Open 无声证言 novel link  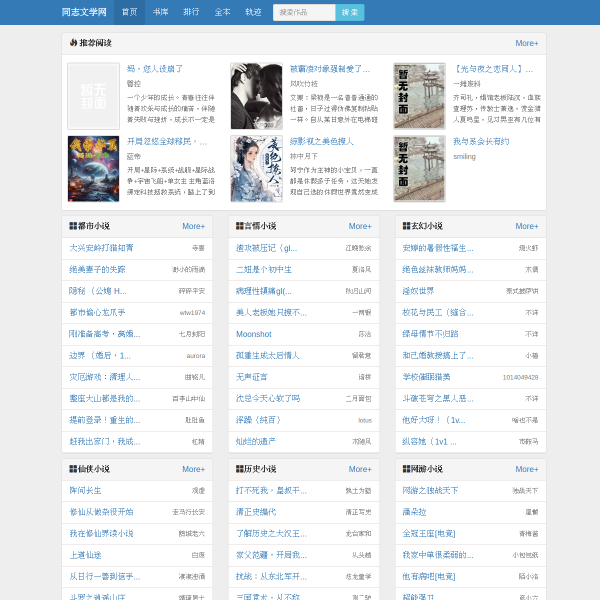point(251,377)
